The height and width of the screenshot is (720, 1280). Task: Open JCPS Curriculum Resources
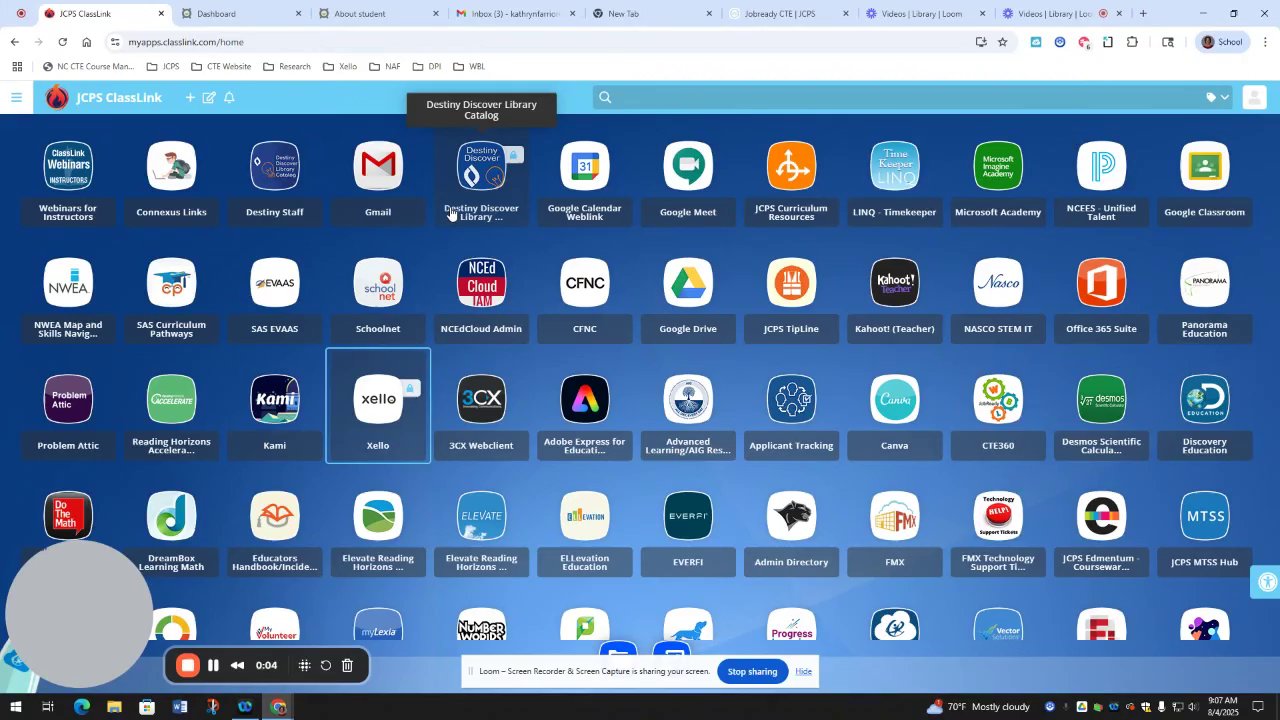pyautogui.click(x=791, y=182)
